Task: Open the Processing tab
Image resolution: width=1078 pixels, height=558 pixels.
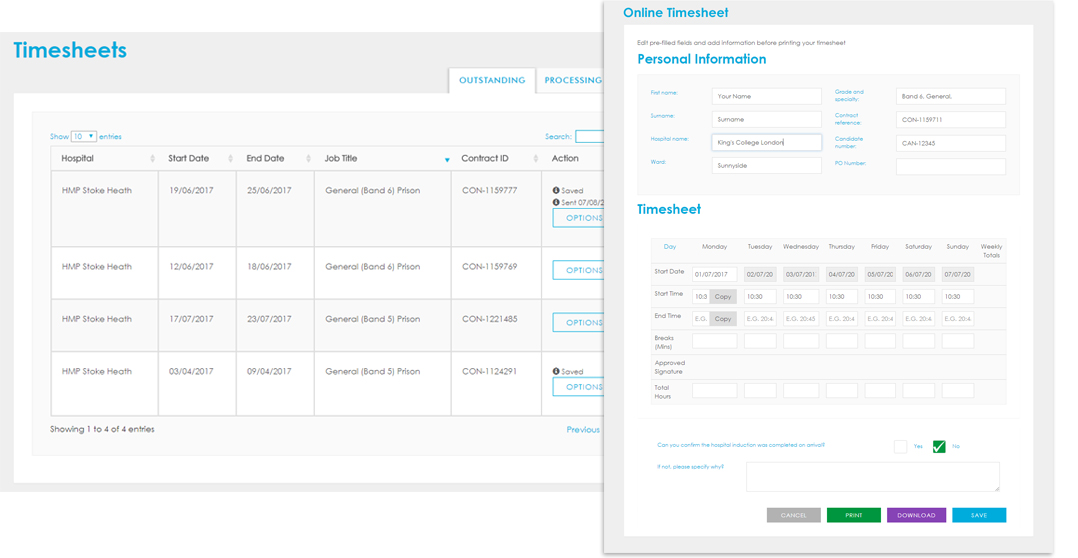Action: (x=572, y=80)
